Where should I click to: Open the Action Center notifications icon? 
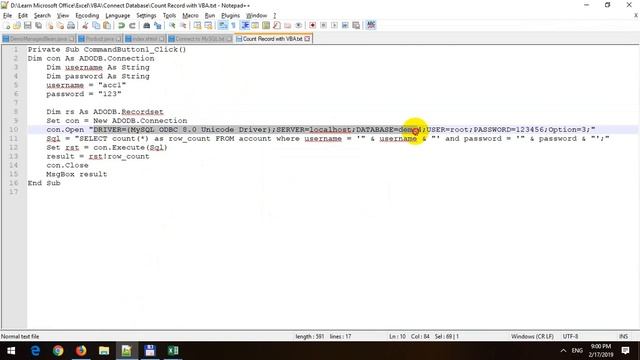(x=625, y=351)
